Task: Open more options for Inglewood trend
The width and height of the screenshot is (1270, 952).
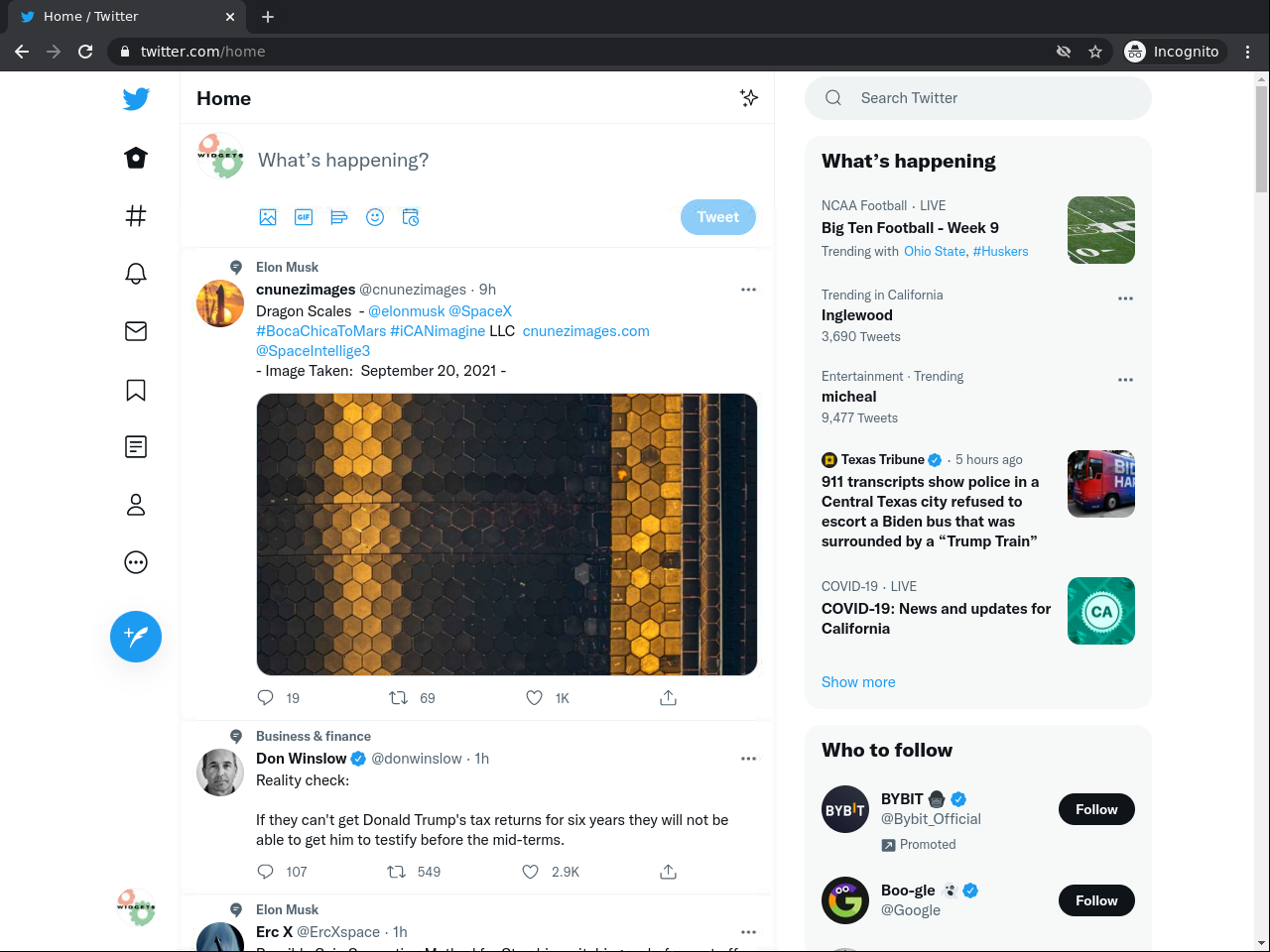Action: pyautogui.click(x=1125, y=298)
